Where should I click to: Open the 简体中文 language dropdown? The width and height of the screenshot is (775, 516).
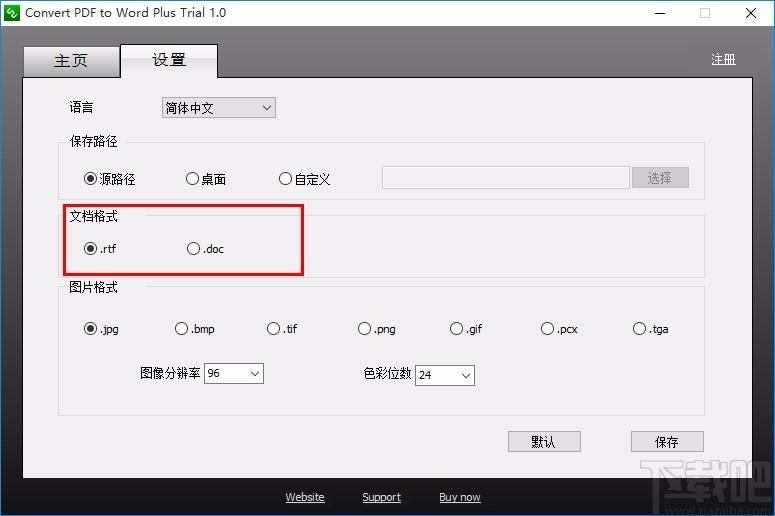click(x=218, y=108)
